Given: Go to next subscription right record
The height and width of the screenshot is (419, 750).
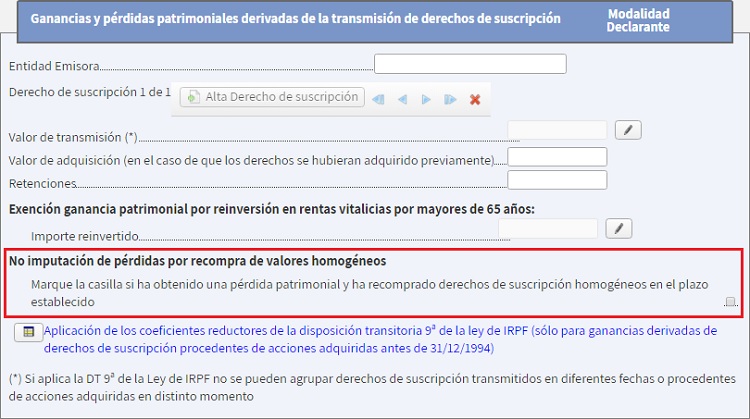Looking at the screenshot, I should (x=426, y=99).
